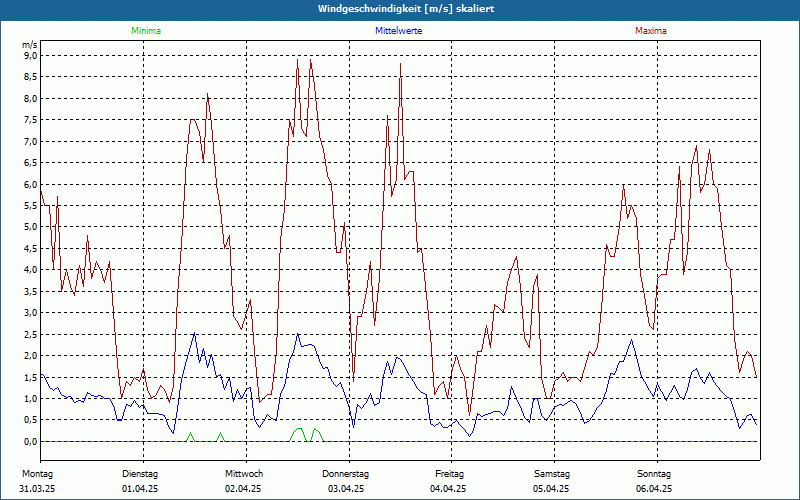Click the Samstag day label
The height and width of the screenshot is (500, 800).
(x=552, y=474)
